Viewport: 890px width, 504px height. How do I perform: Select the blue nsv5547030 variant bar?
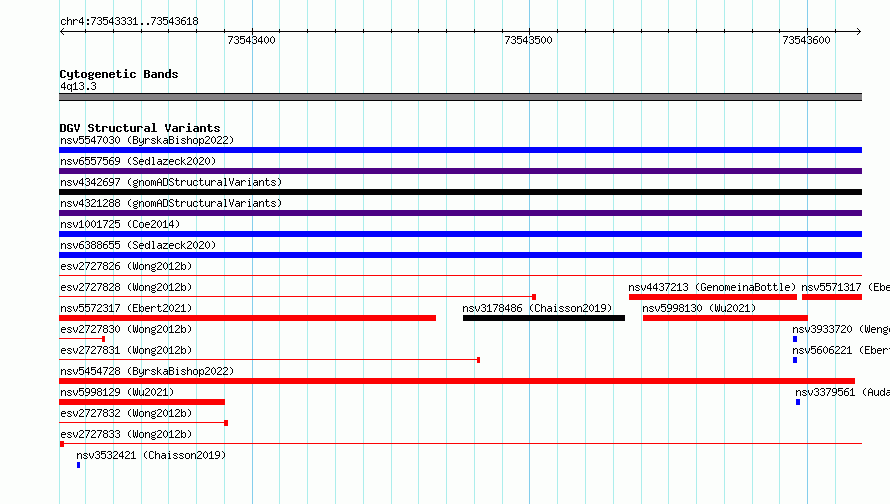point(460,150)
